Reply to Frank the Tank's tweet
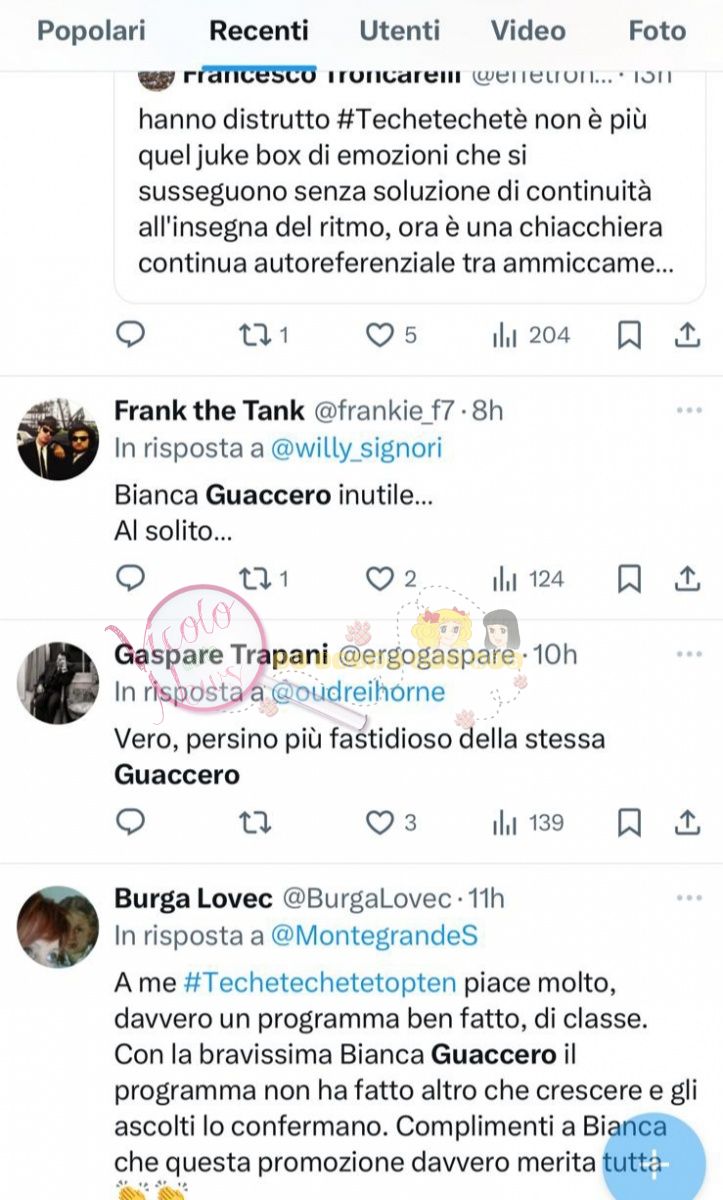723x1200 pixels. click(x=131, y=578)
